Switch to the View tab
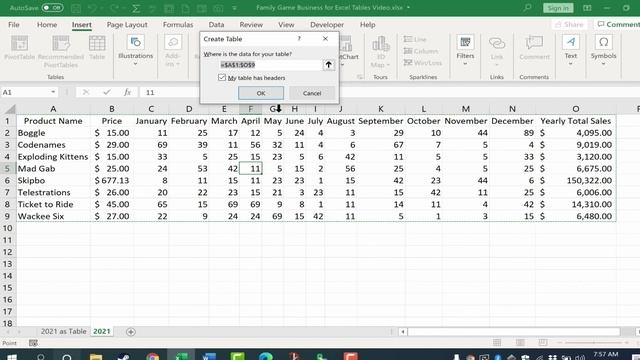The image size is (640, 360). 286,24
